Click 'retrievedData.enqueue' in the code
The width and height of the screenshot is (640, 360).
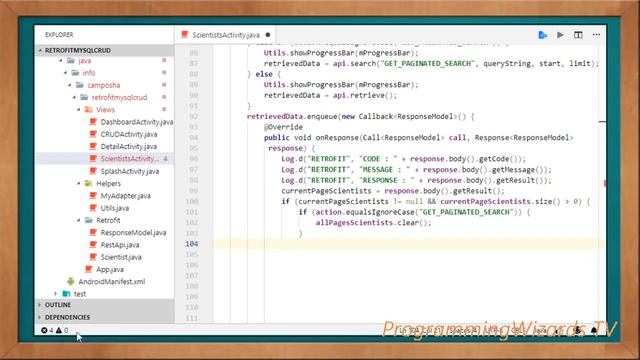pos(292,116)
